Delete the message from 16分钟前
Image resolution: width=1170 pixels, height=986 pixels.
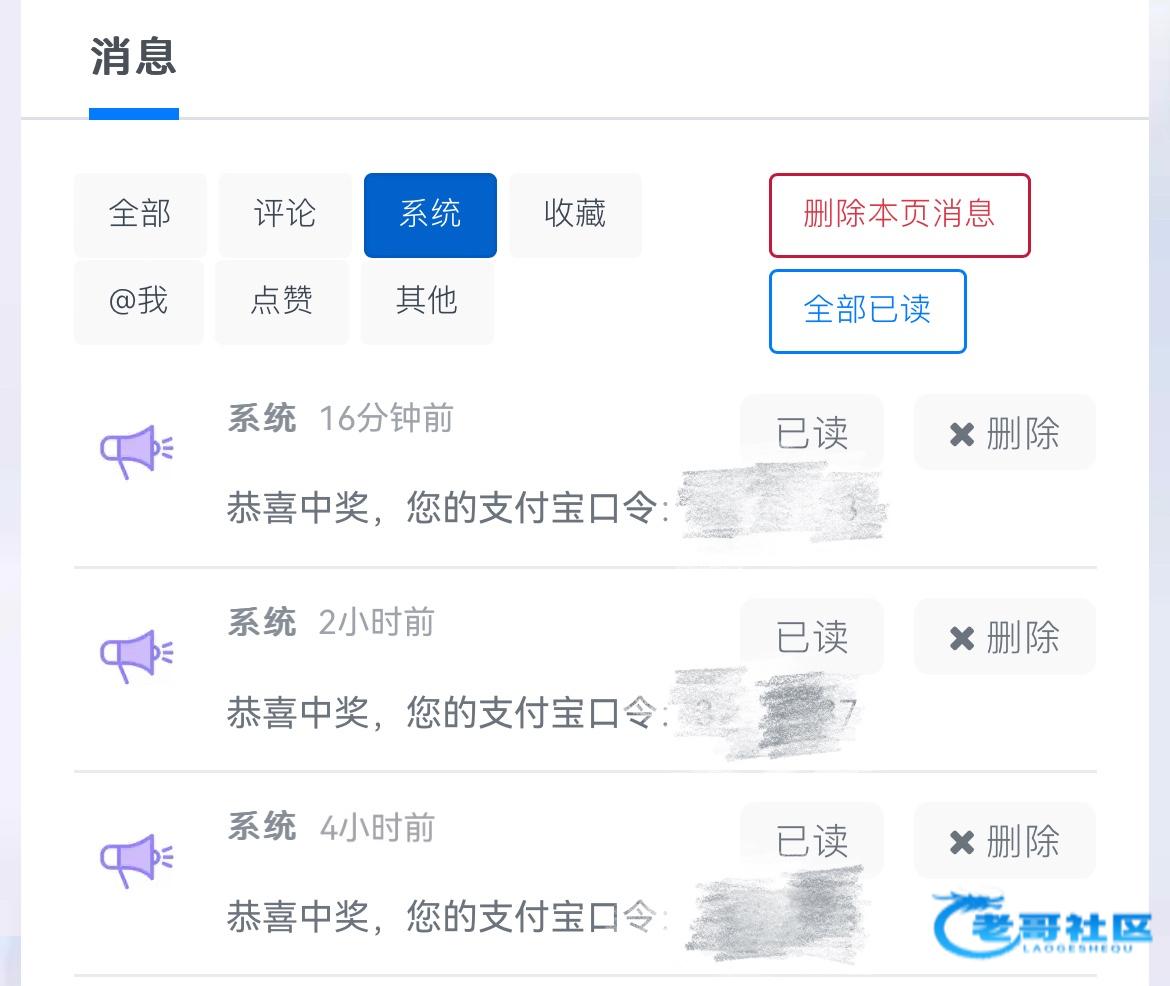(x=1004, y=433)
